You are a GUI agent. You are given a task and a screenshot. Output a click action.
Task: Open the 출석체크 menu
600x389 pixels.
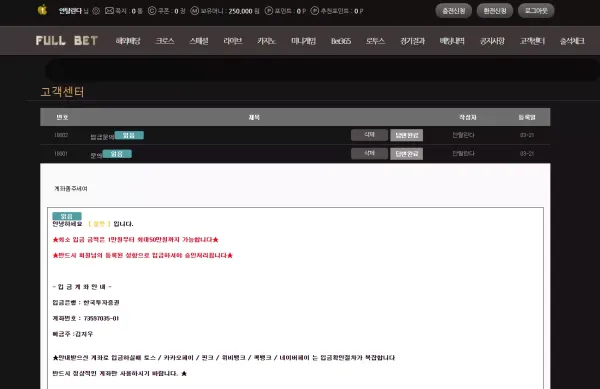[x=572, y=41]
